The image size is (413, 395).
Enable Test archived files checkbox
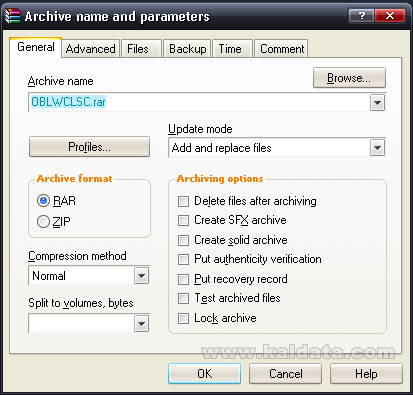click(183, 298)
